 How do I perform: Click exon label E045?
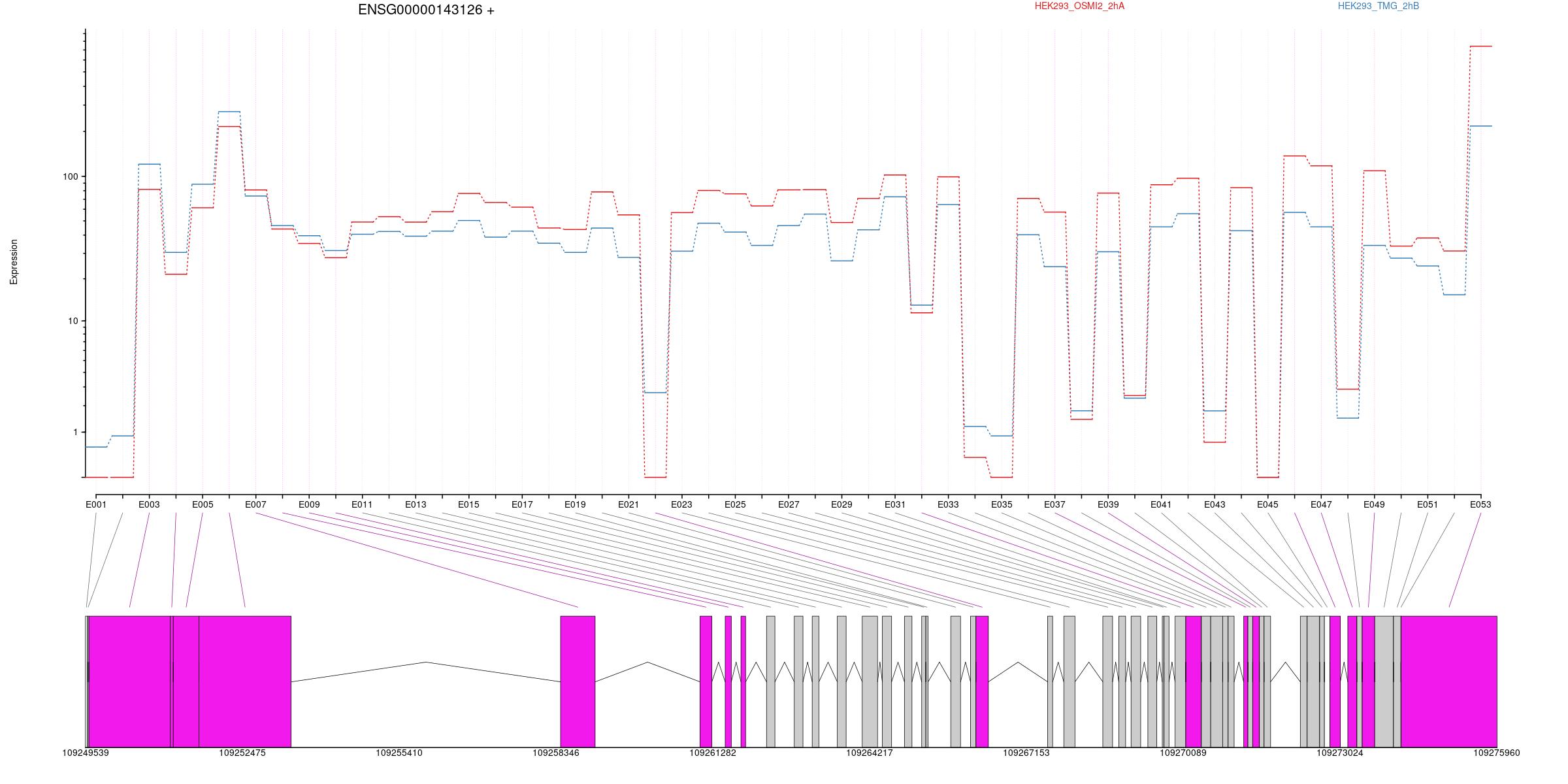pos(1267,504)
